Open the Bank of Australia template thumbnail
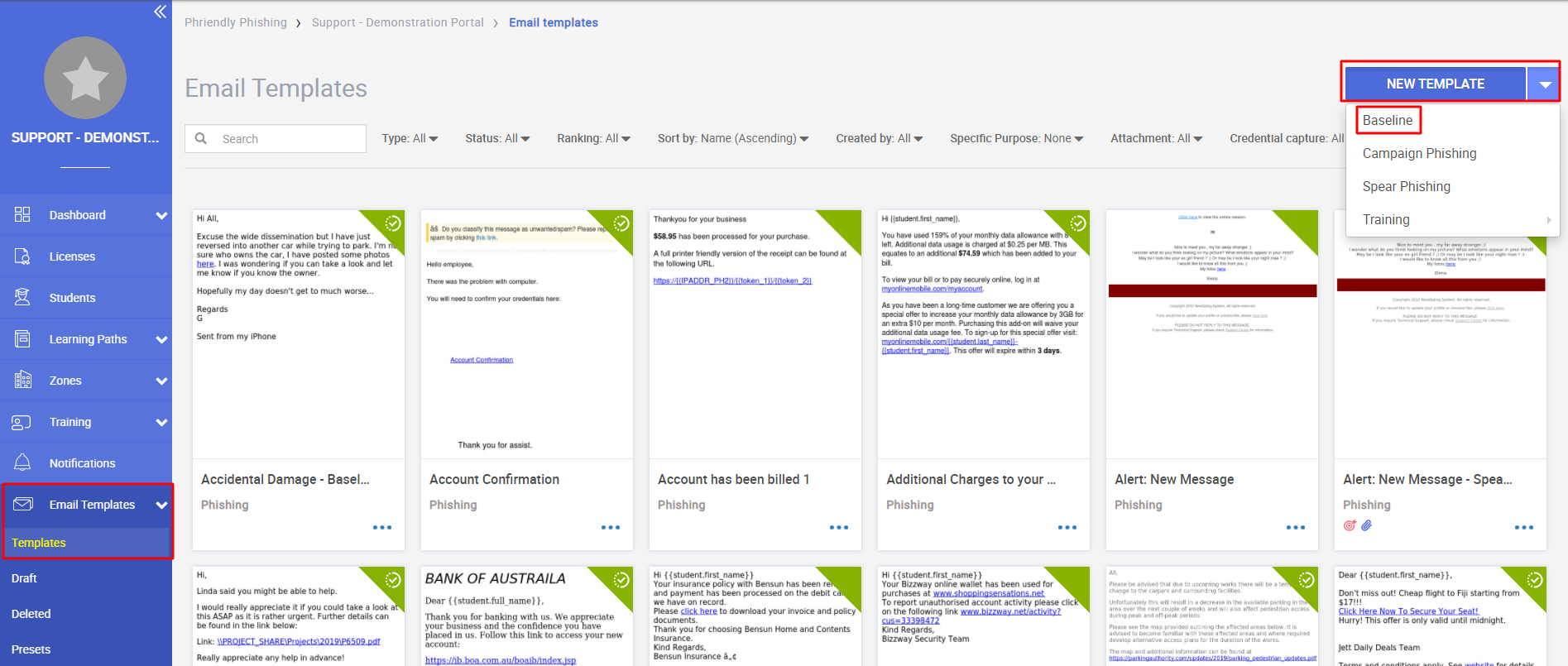 pyautogui.click(x=527, y=616)
